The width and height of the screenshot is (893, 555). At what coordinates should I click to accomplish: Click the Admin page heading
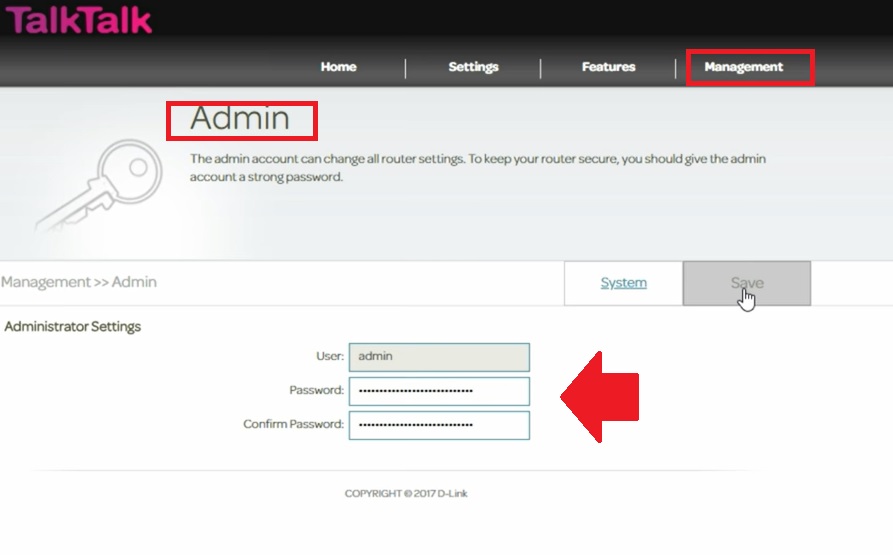(240, 119)
